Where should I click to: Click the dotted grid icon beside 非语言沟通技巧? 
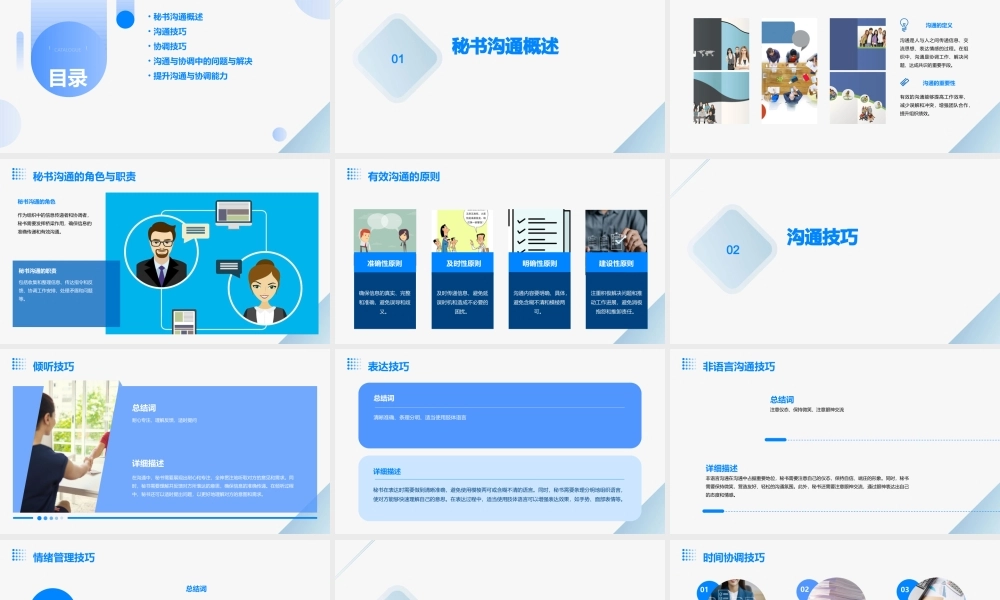tap(688, 364)
